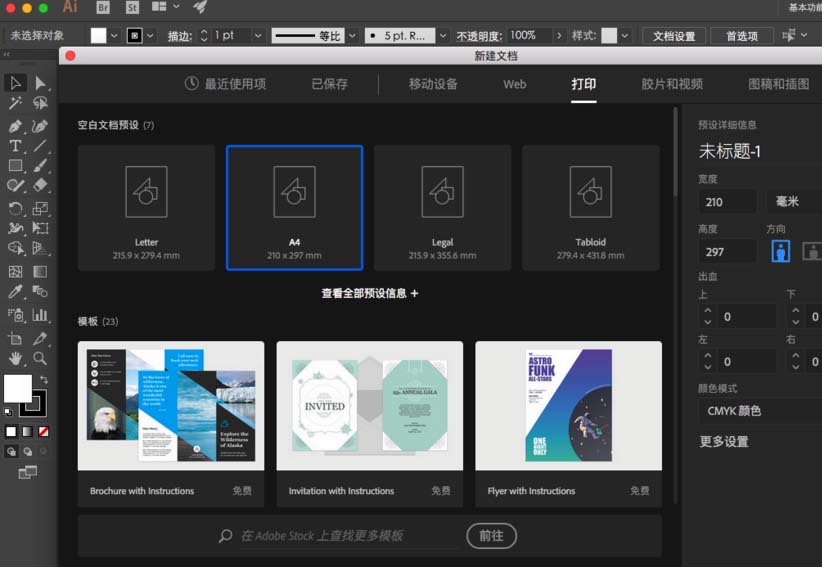Reset to default fill and stroke
The width and height of the screenshot is (822, 567).
8,412
